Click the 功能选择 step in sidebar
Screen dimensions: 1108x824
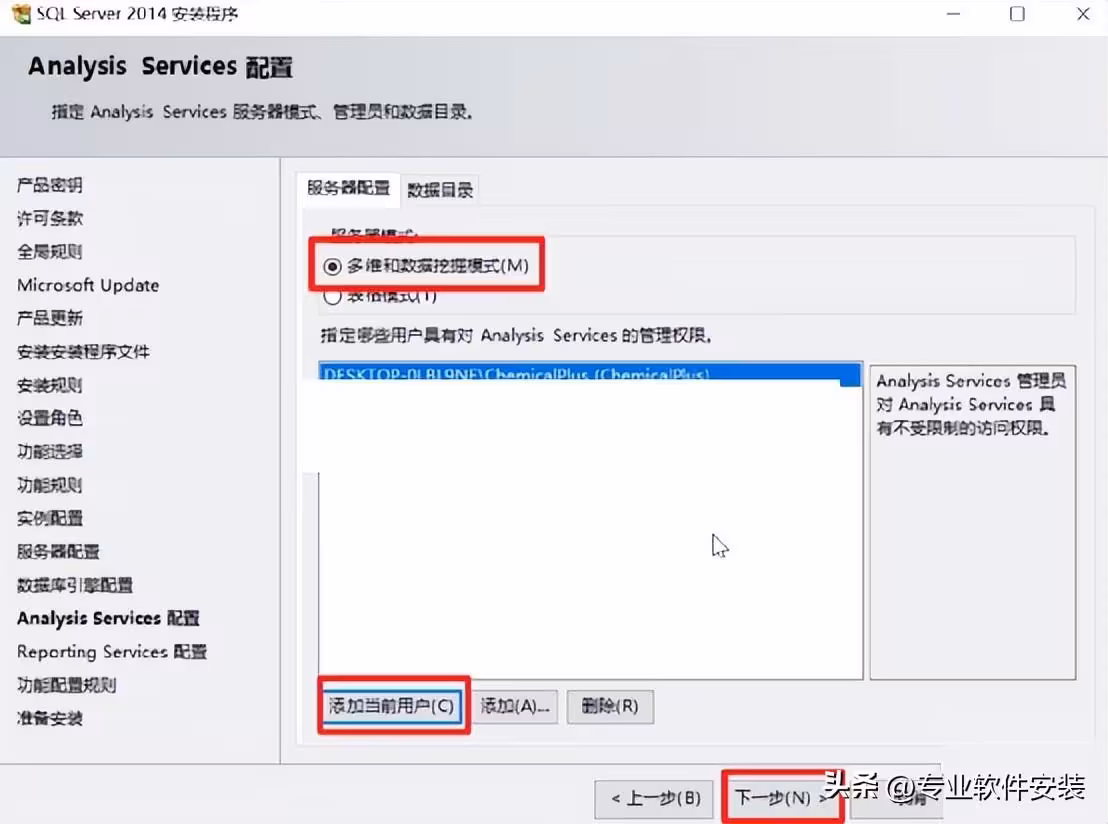pyautogui.click(x=49, y=452)
